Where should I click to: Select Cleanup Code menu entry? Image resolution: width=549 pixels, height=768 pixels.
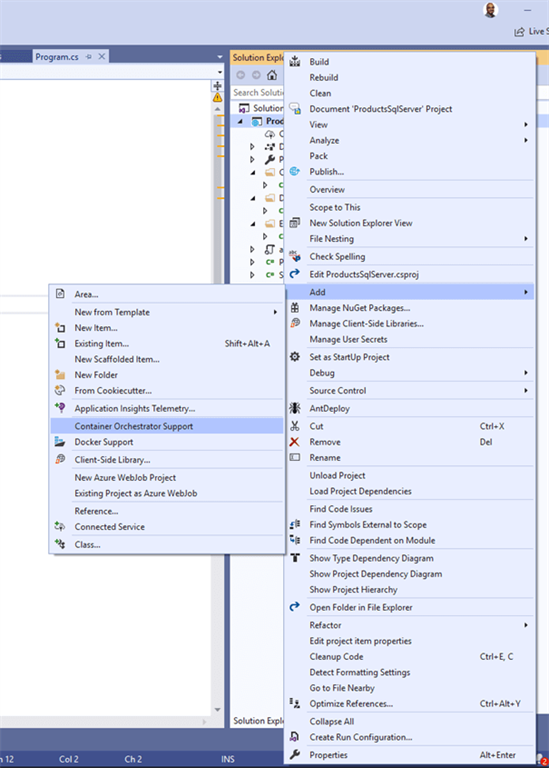pos(410,656)
